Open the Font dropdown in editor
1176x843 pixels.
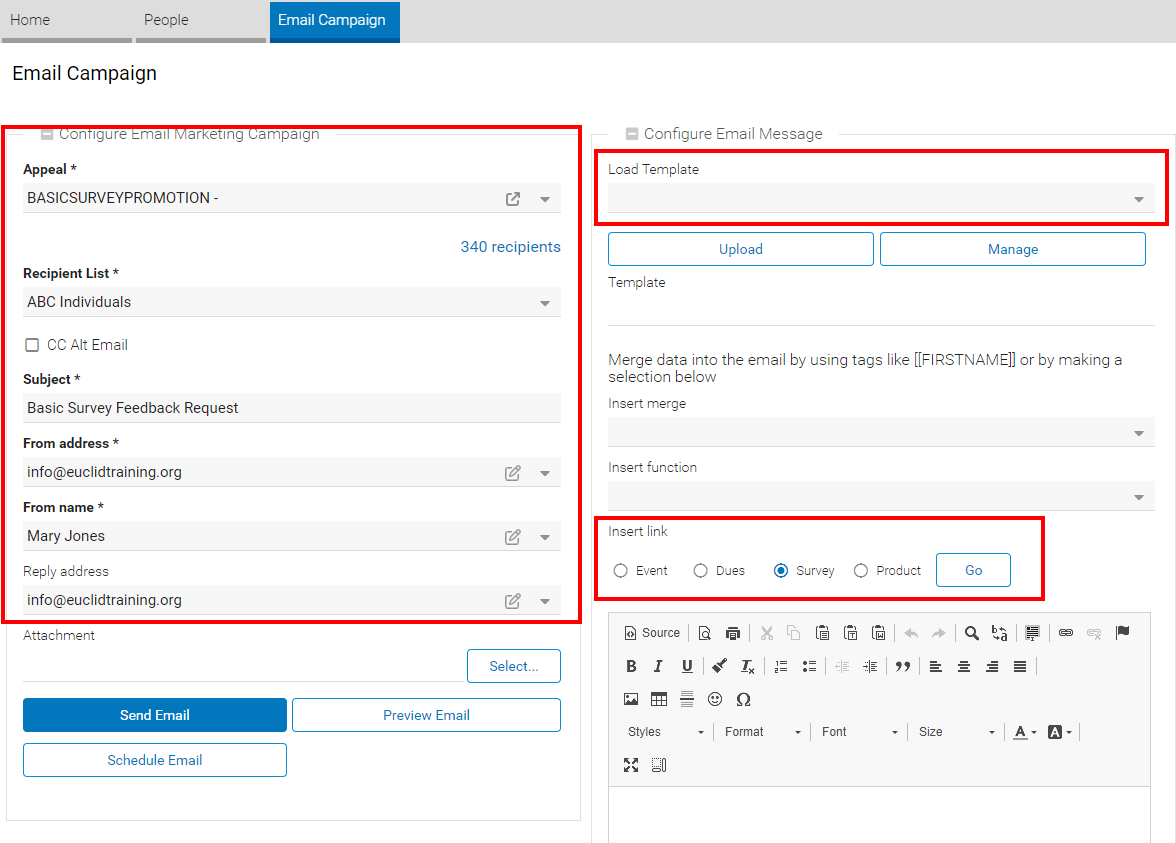[x=859, y=732]
